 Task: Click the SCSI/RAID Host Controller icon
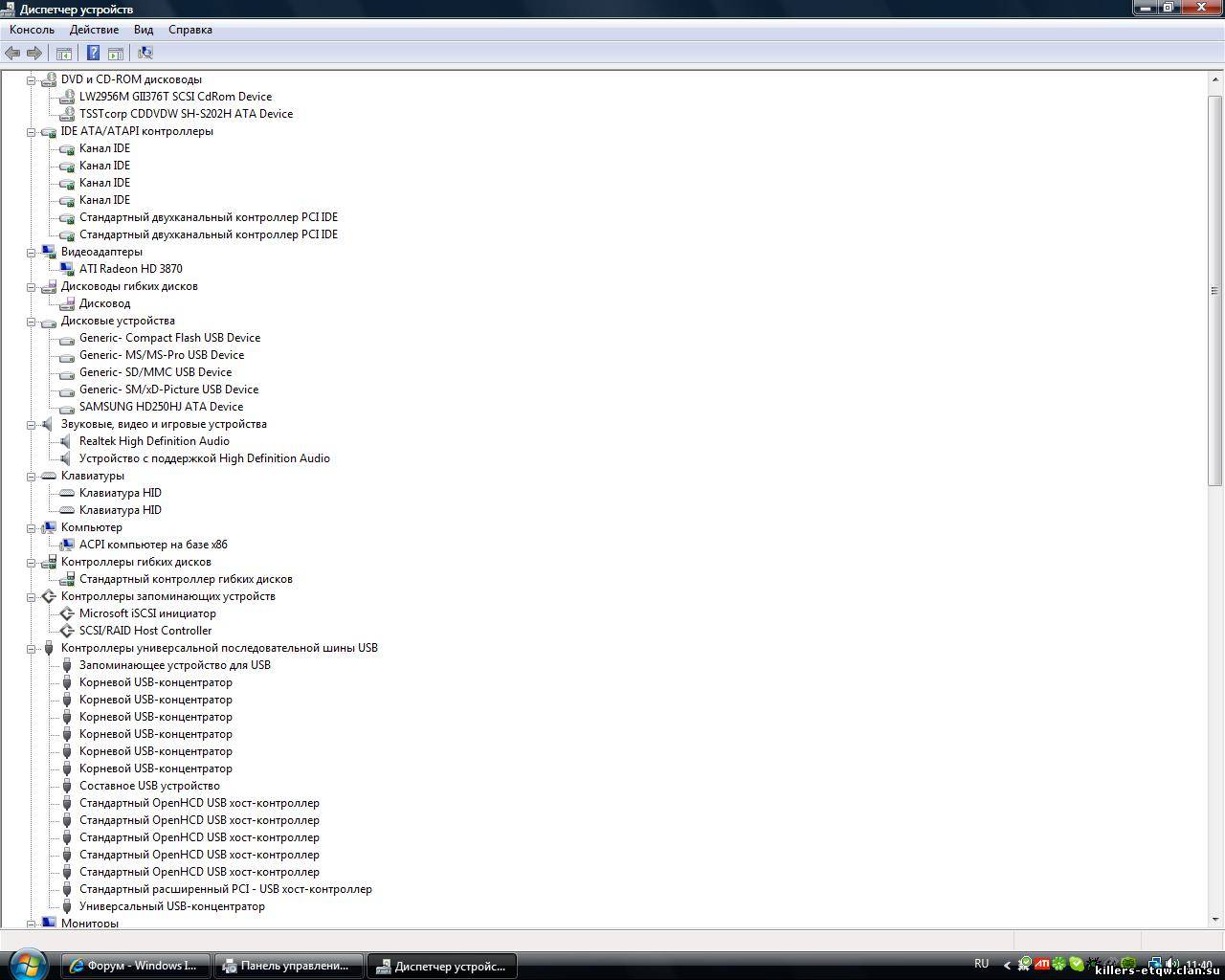coord(67,631)
